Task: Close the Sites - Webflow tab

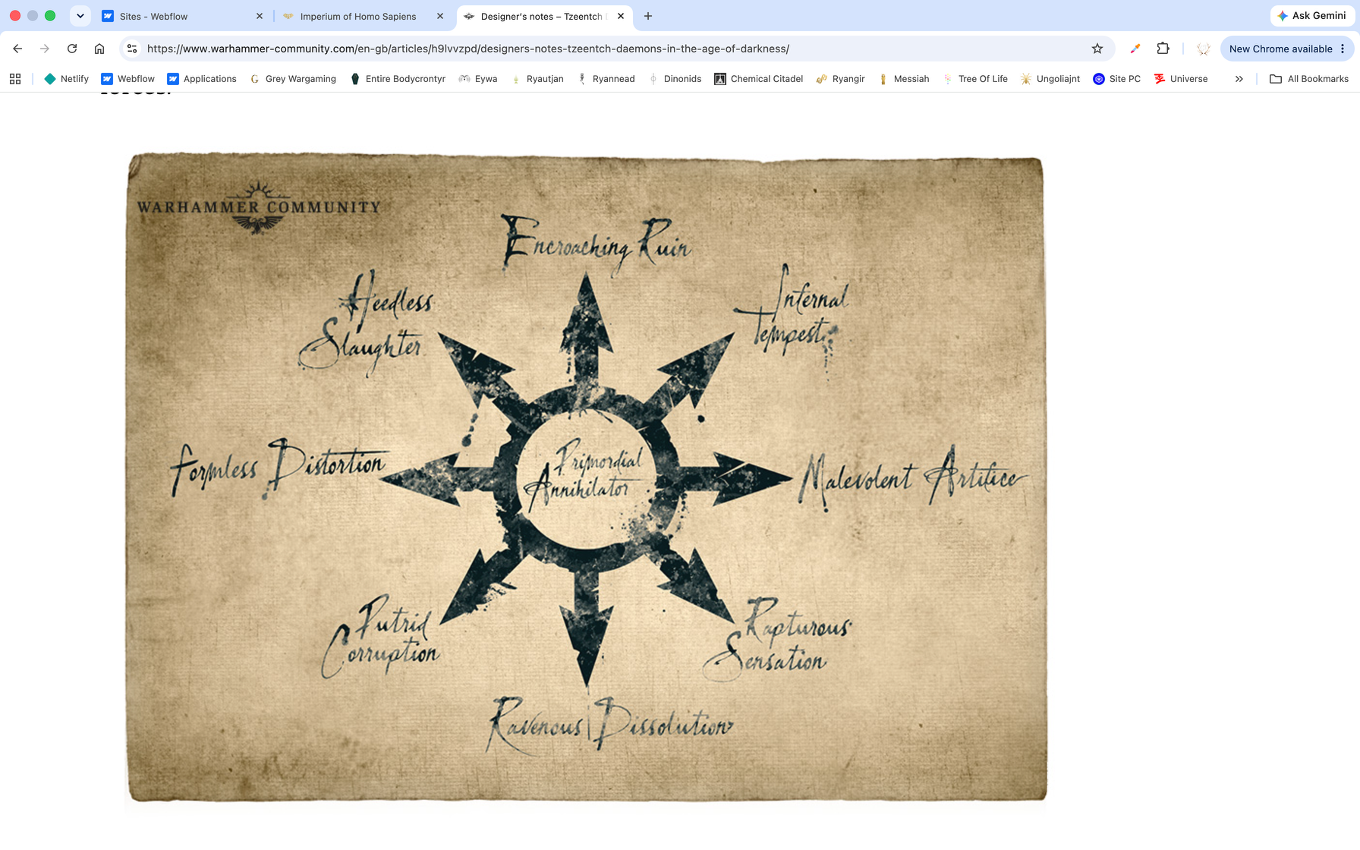Action: 260,16
